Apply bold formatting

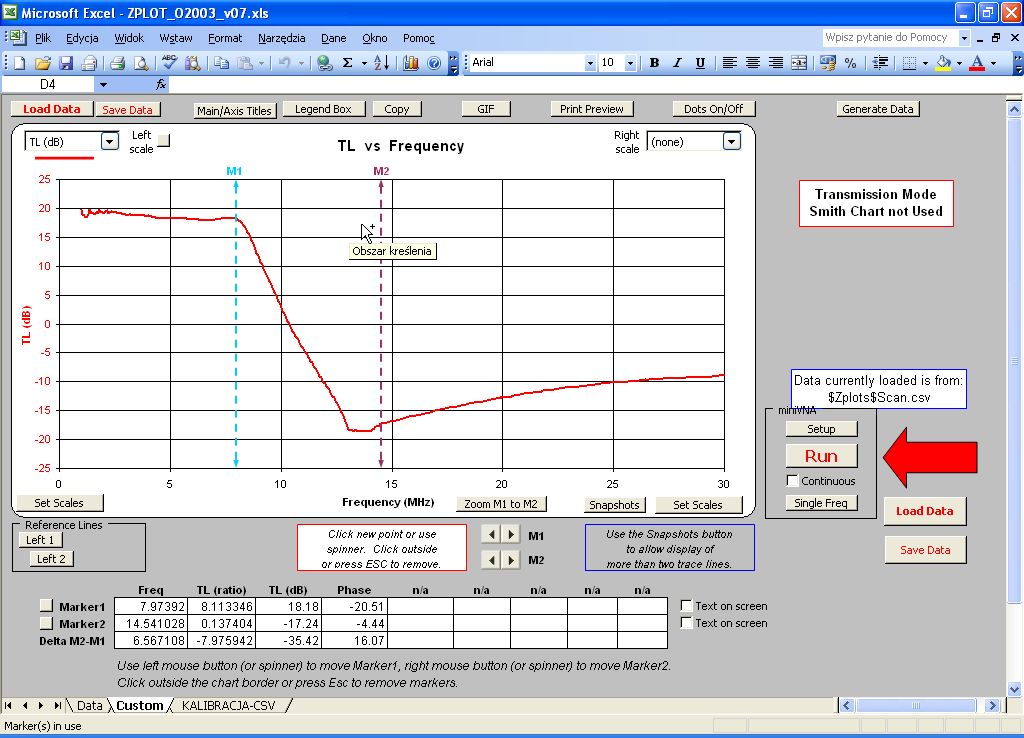point(654,63)
